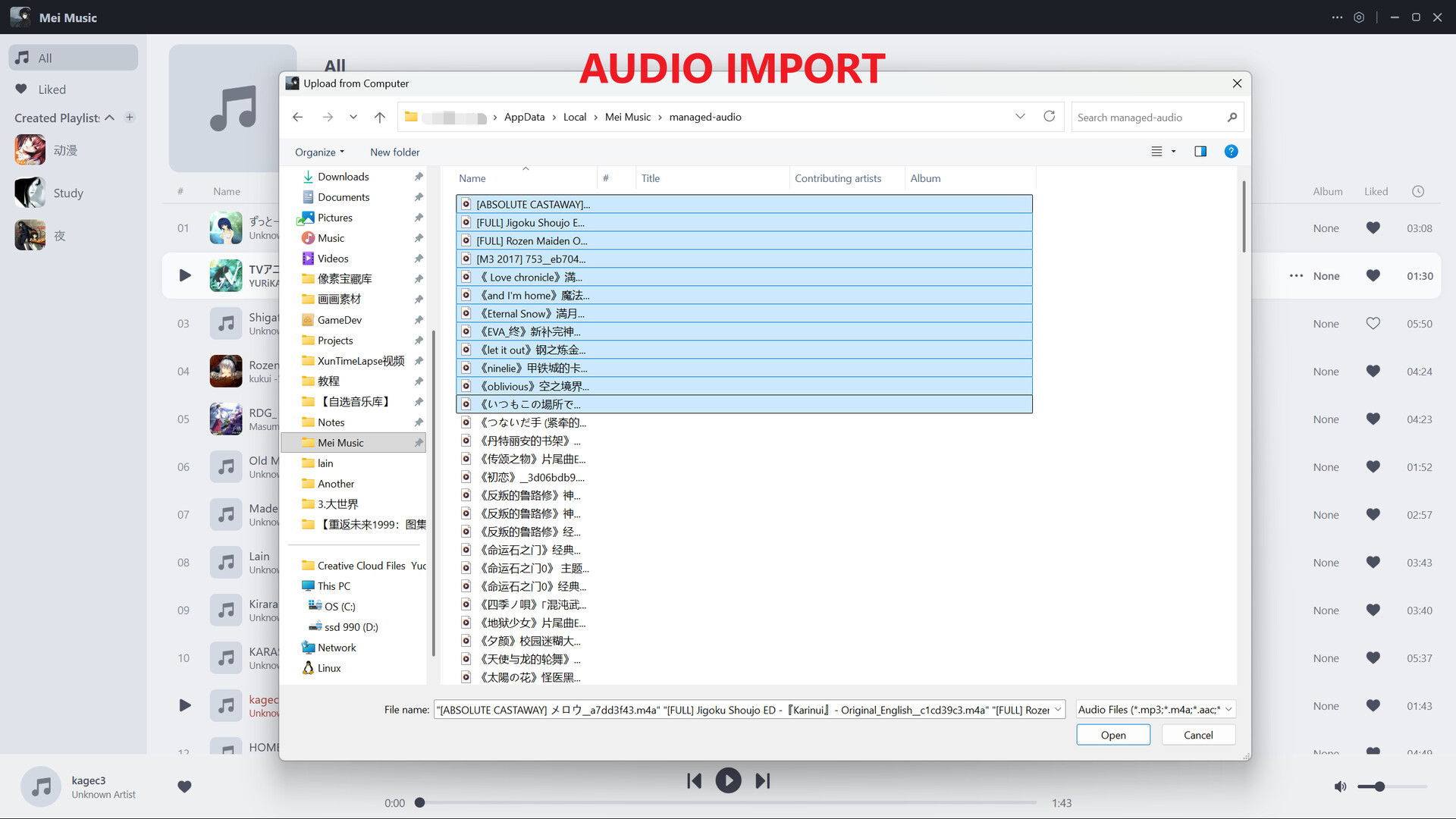Adjust the volume slider
This screenshot has width=1456, height=819.
point(1392,787)
